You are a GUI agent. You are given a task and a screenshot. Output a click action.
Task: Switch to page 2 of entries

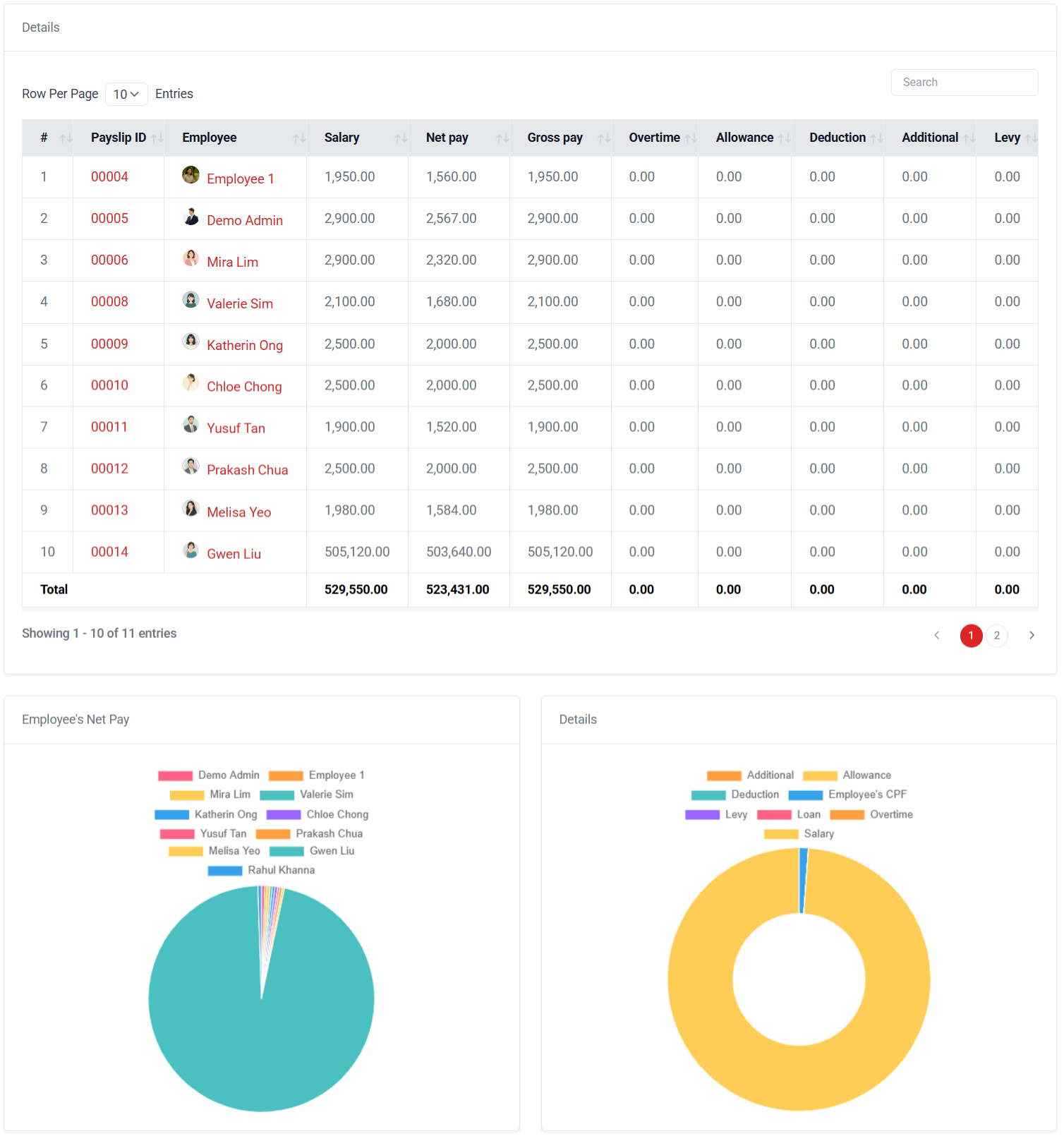pyautogui.click(x=996, y=635)
